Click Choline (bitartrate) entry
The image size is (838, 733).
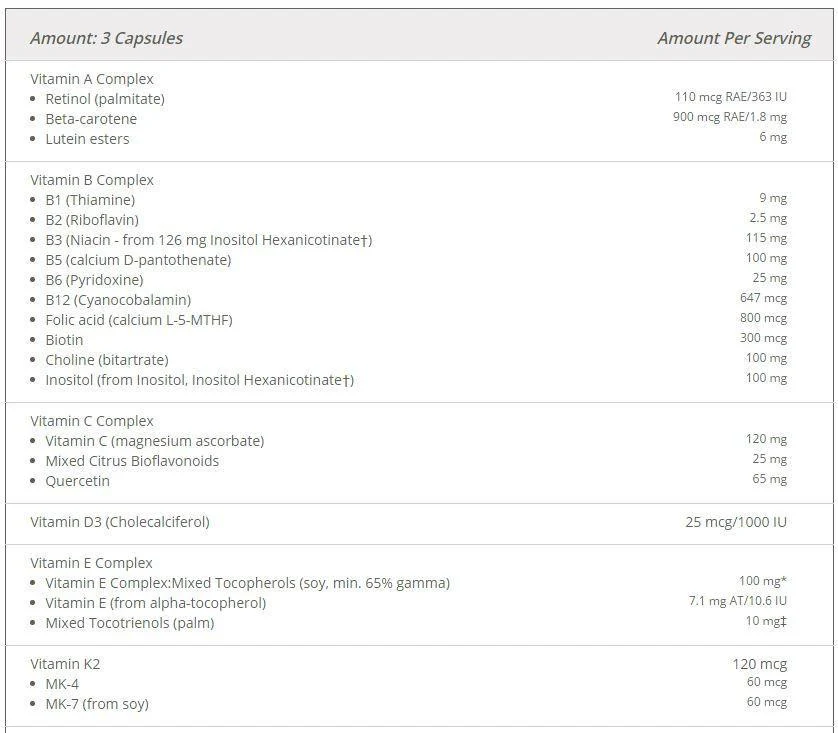pos(107,360)
